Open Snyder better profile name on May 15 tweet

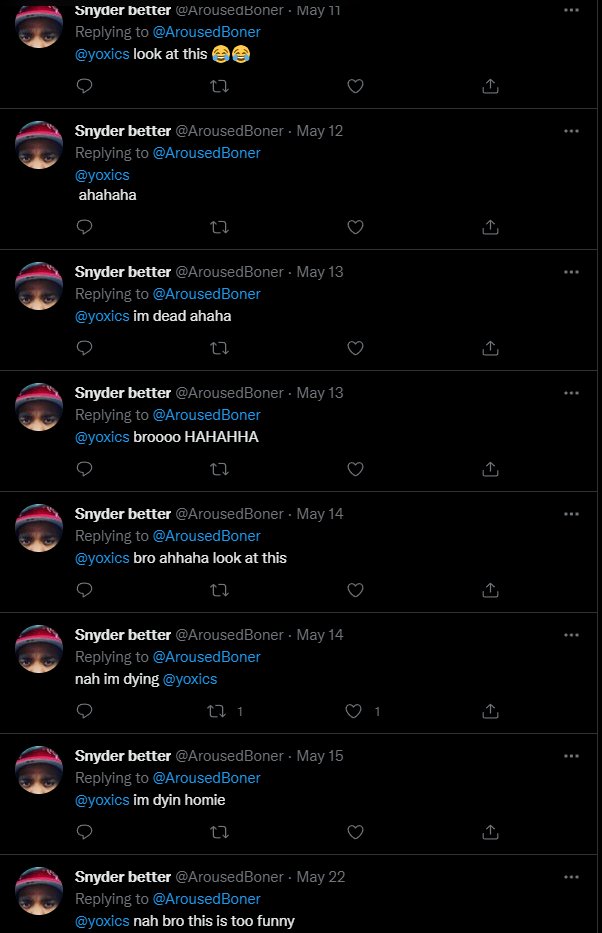pyautogui.click(x=123, y=756)
